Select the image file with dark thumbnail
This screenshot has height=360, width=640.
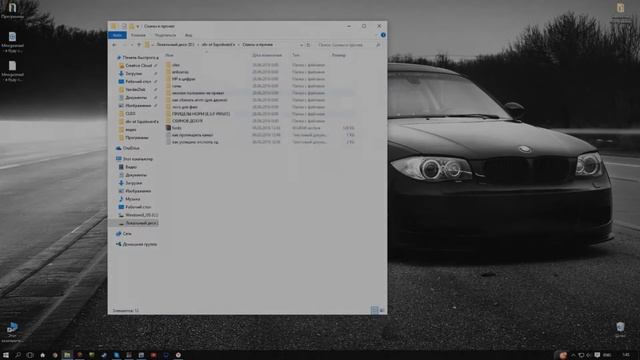pyautogui.click(x=174, y=128)
